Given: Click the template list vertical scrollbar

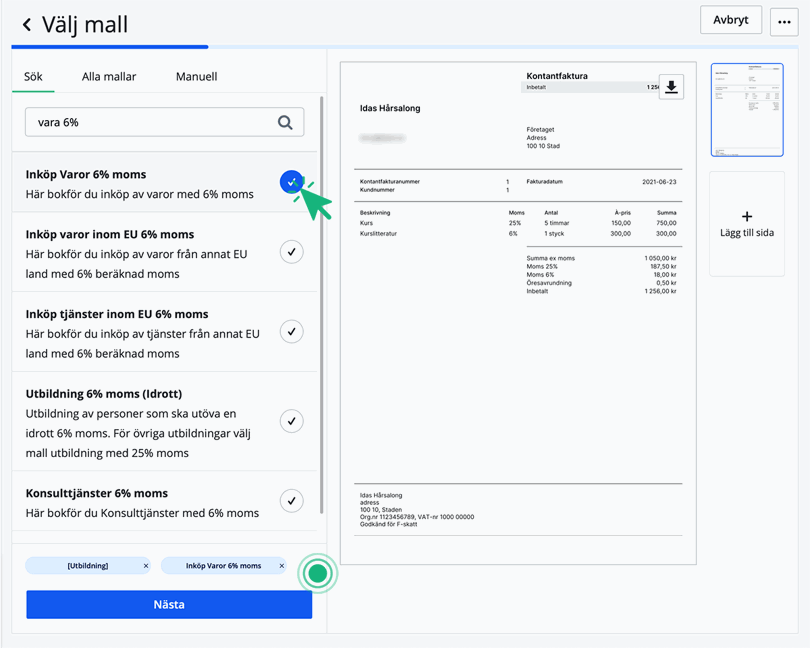Looking at the screenshot, I should click(321, 300).
